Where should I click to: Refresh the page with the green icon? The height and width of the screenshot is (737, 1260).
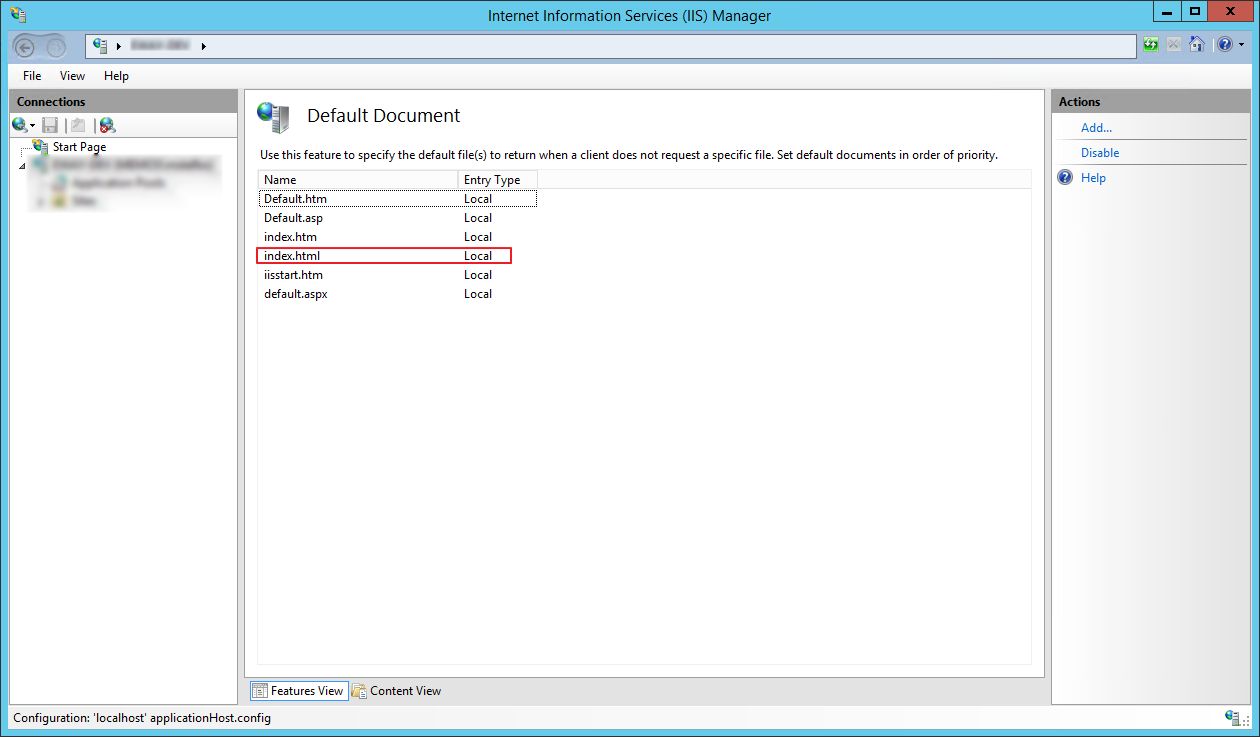click(1151, 45)
